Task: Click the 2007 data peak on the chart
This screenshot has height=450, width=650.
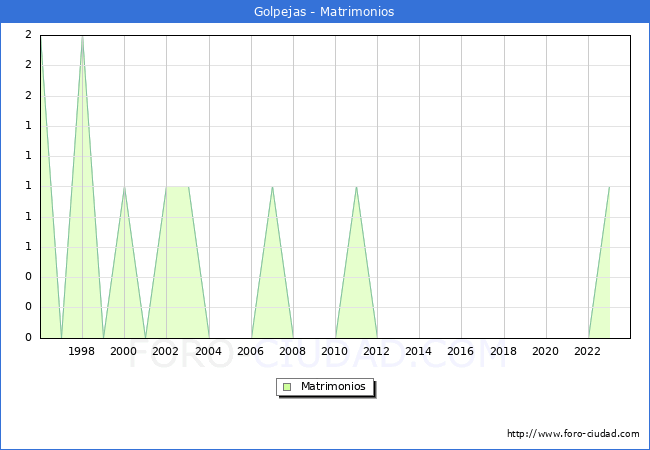Action: 272,187
